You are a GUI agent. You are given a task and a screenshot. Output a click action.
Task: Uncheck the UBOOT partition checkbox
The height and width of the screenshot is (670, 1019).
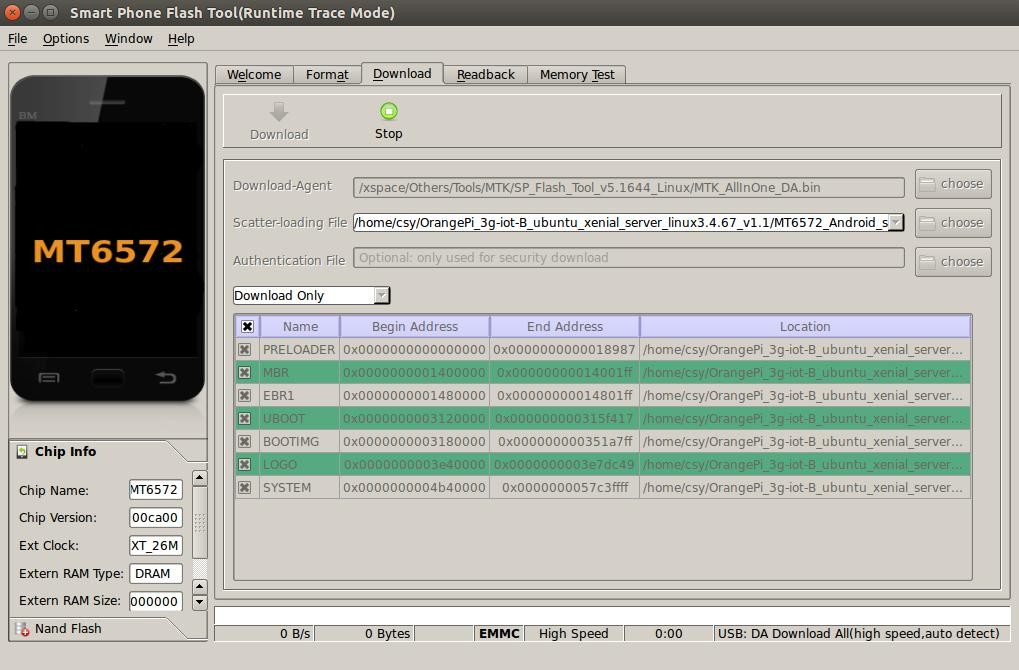pyautogui.click(x=244, y=419)
